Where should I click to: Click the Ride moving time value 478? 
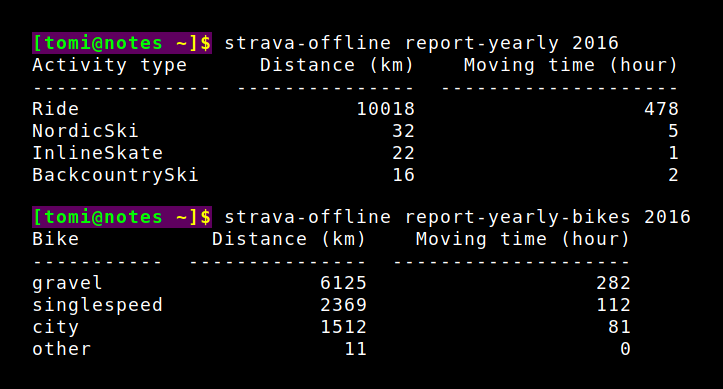[661, 109]
